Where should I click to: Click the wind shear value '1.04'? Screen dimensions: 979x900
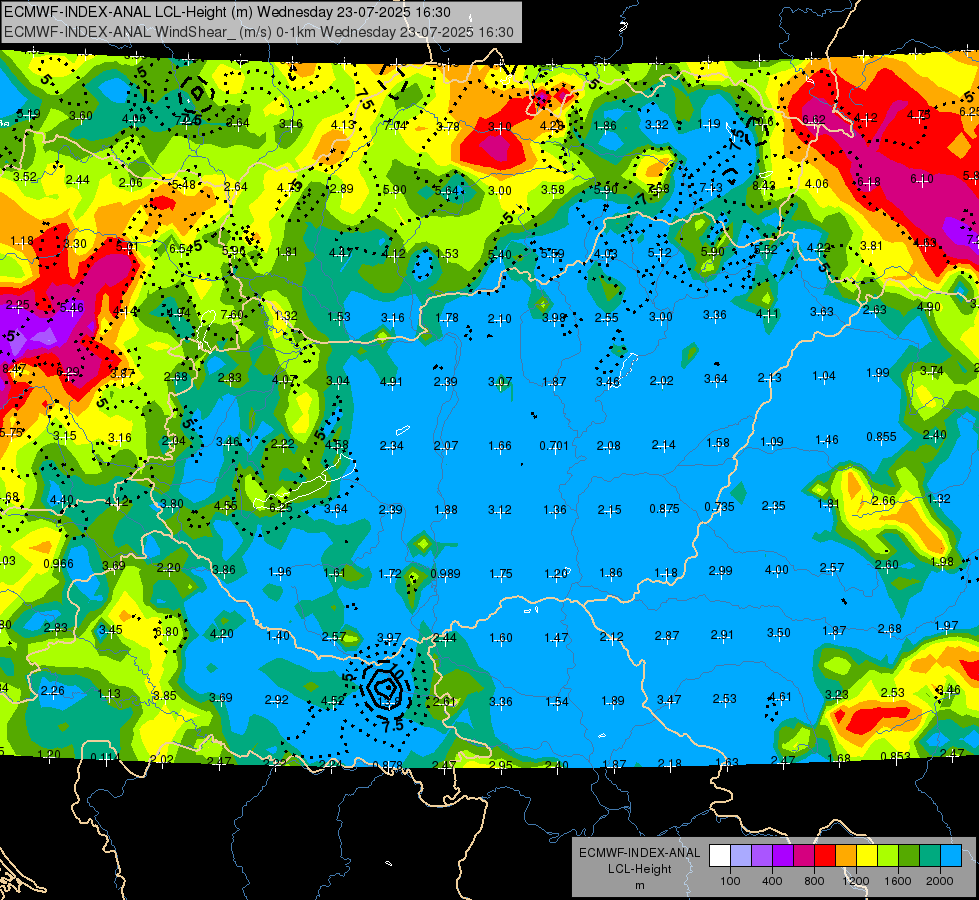[824, 375]
